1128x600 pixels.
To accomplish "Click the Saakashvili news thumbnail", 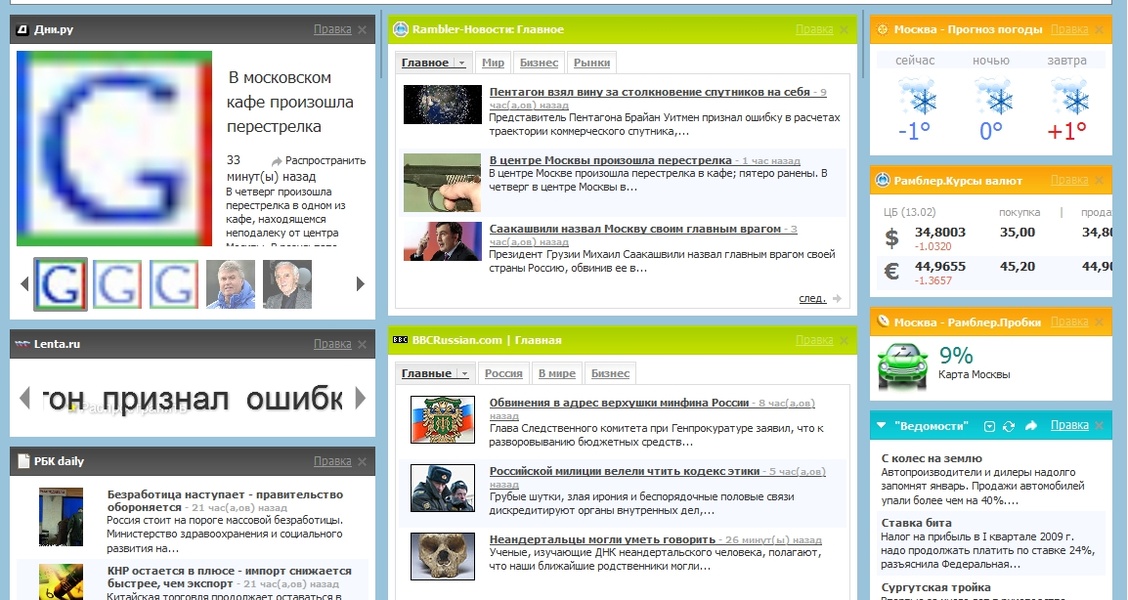I will pyautogui.click(x=442, y=241).
